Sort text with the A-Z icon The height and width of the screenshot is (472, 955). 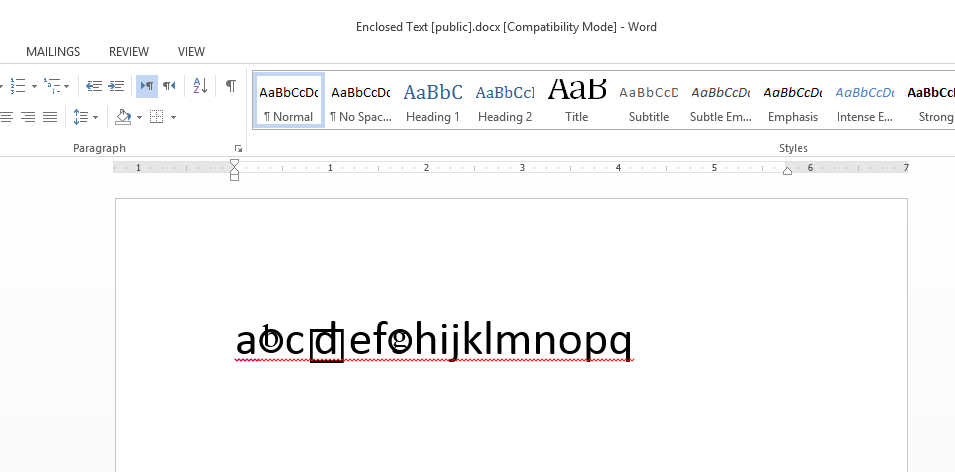200,86
